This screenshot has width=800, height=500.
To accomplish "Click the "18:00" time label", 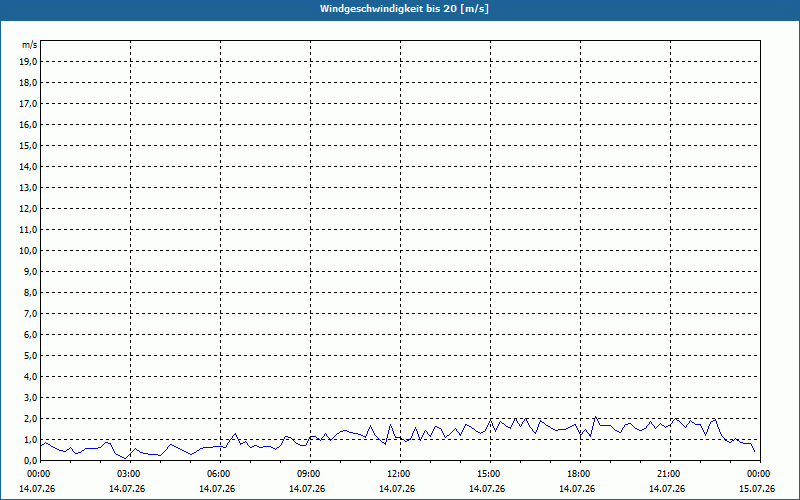I will click(x=581, y=474).
